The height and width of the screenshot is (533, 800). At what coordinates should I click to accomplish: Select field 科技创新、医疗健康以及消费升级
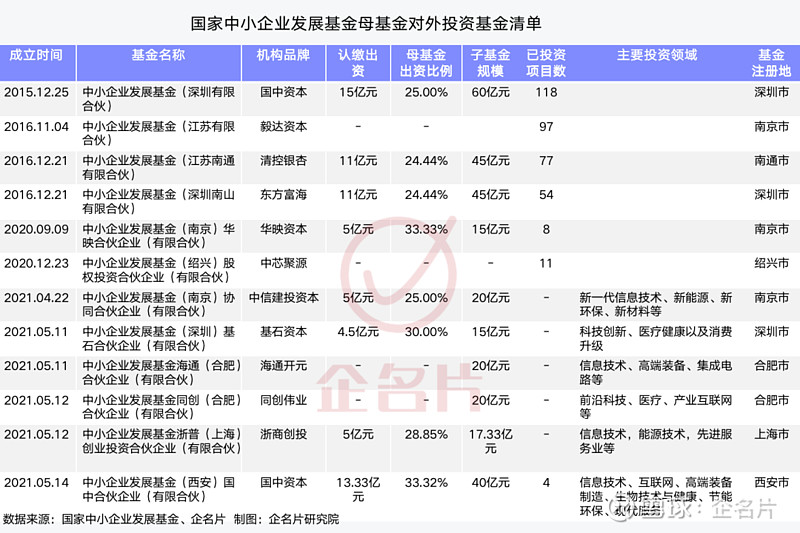656,338
